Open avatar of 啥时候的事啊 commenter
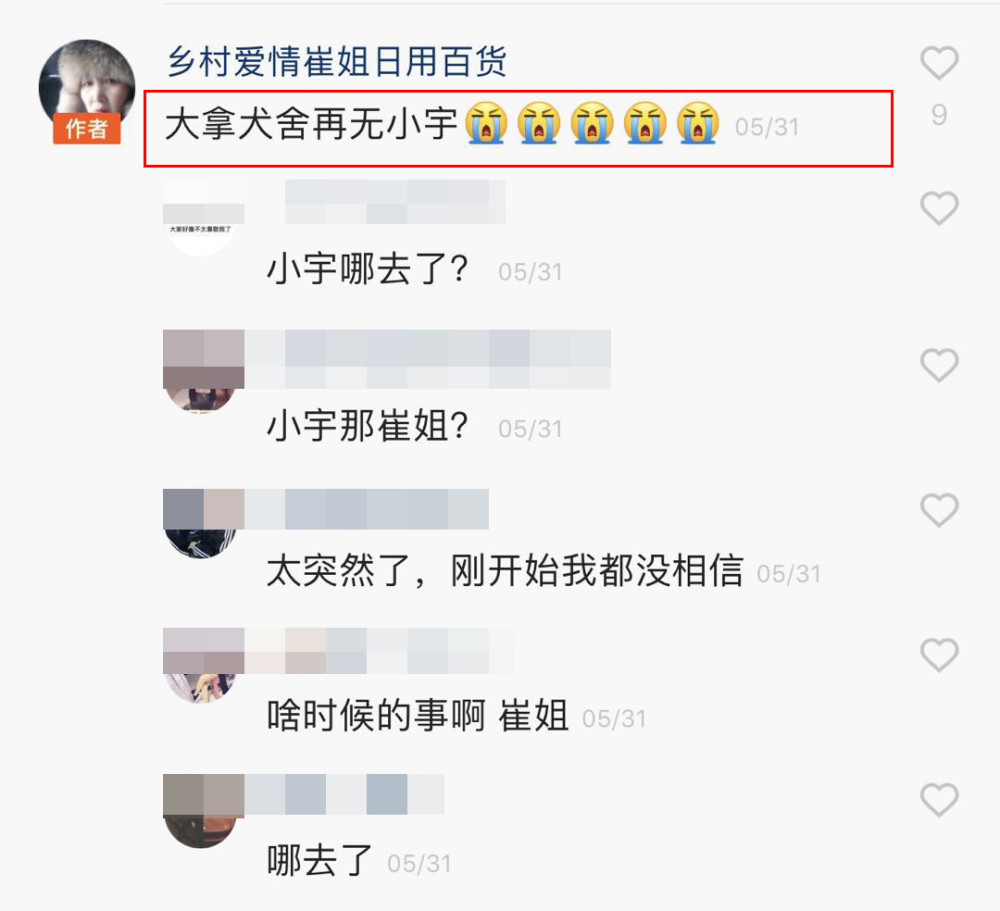 coord(201,665)
